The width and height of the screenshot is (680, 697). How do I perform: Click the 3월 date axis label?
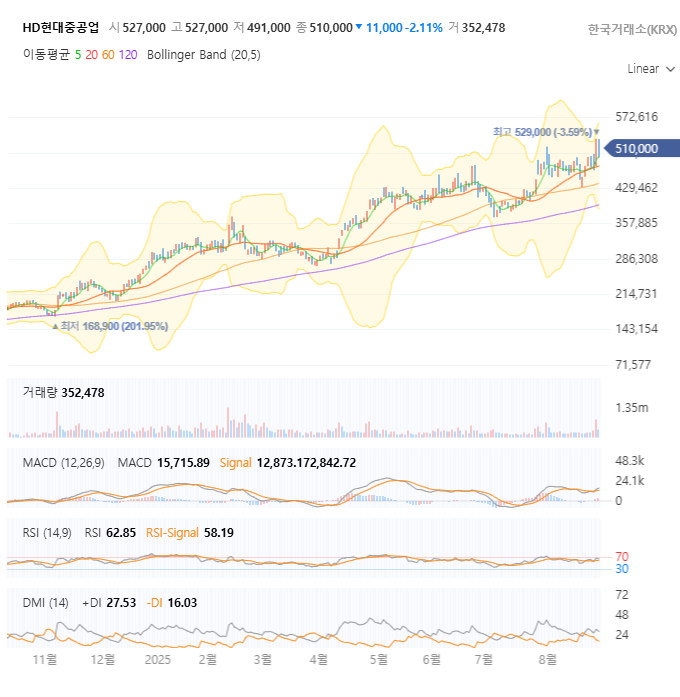coord(263,659)
